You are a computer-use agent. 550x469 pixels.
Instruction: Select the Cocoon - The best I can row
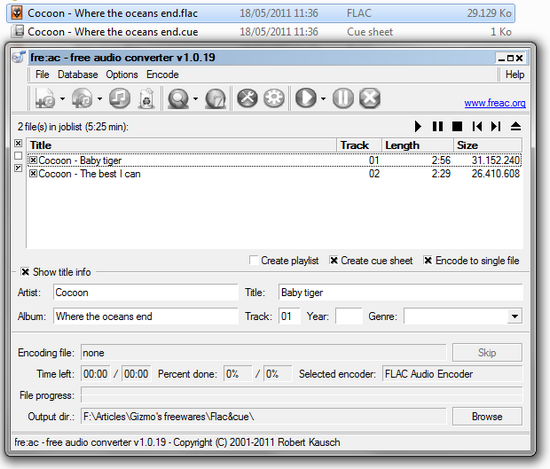click(x=274, y=173)
